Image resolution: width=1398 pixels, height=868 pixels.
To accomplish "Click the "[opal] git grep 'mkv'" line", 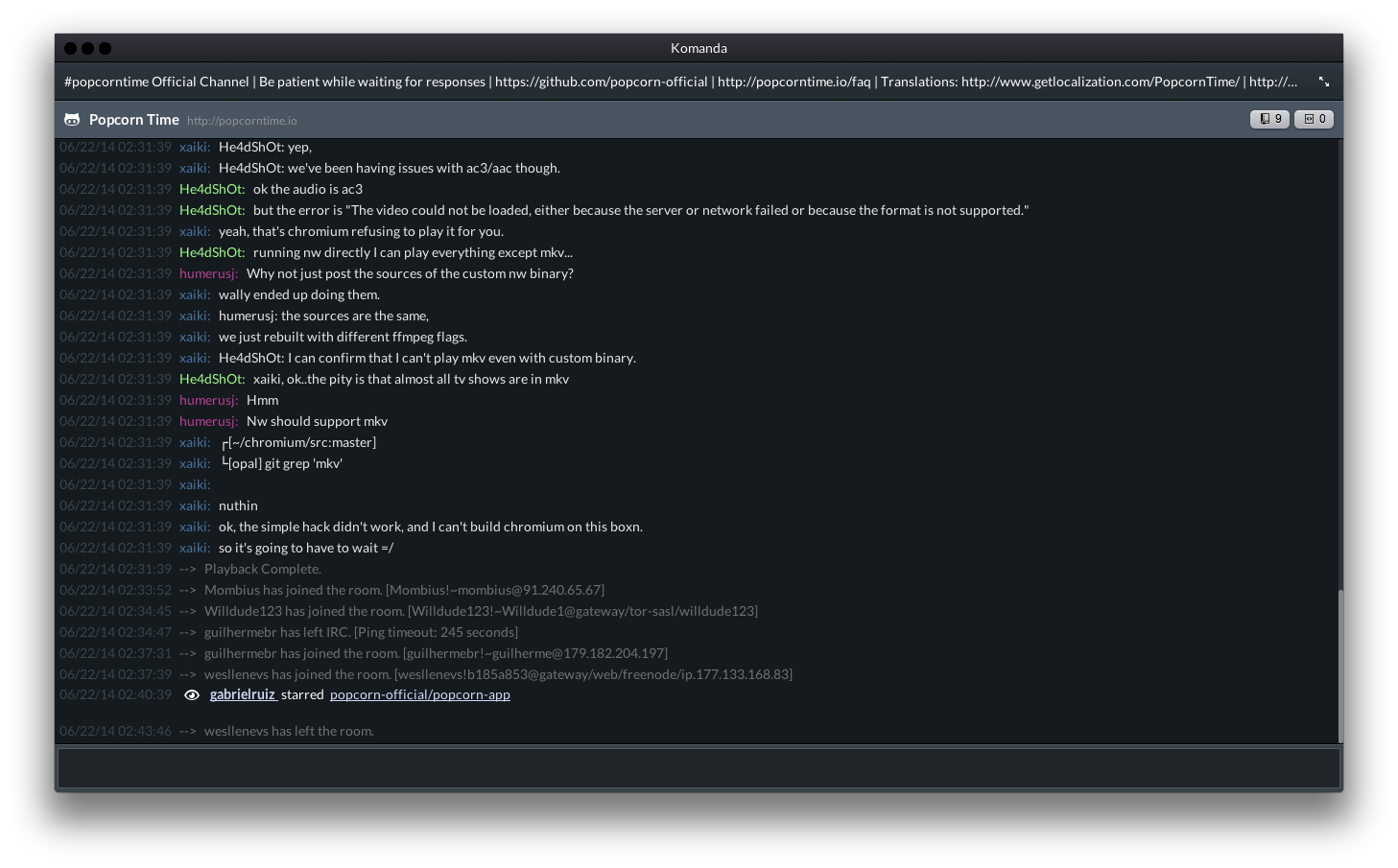I will pos(282,463).
